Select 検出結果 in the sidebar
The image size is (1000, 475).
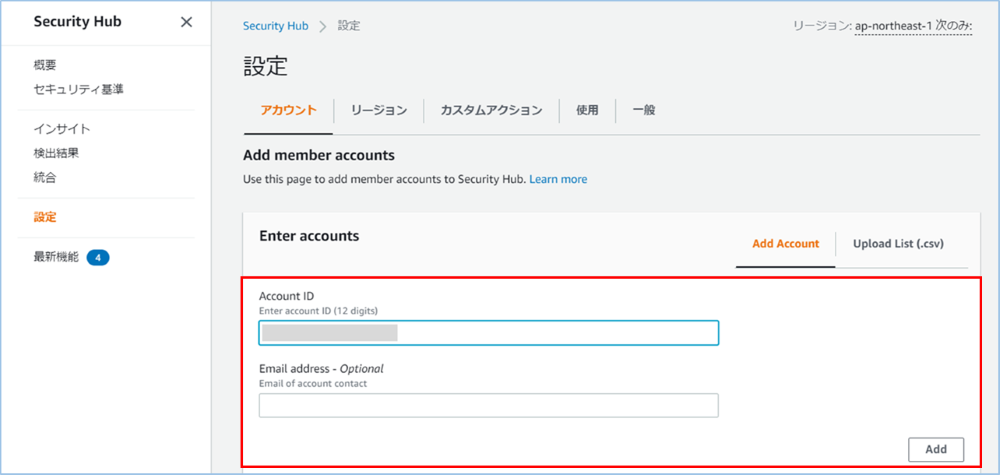click(x=56, y=153)
